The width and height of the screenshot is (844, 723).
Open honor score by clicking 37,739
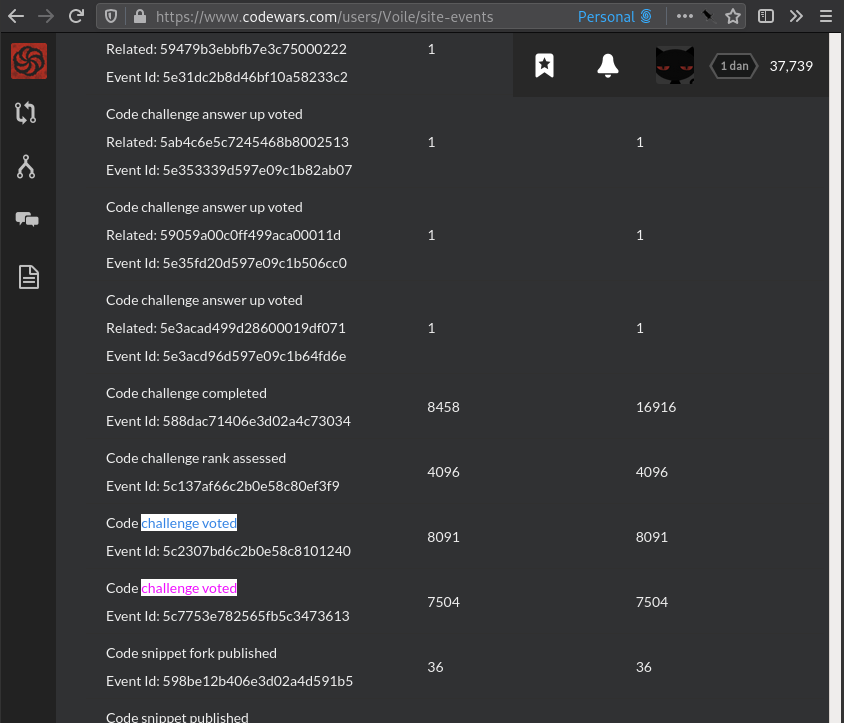pyautogui.click(x=789, y=65)
